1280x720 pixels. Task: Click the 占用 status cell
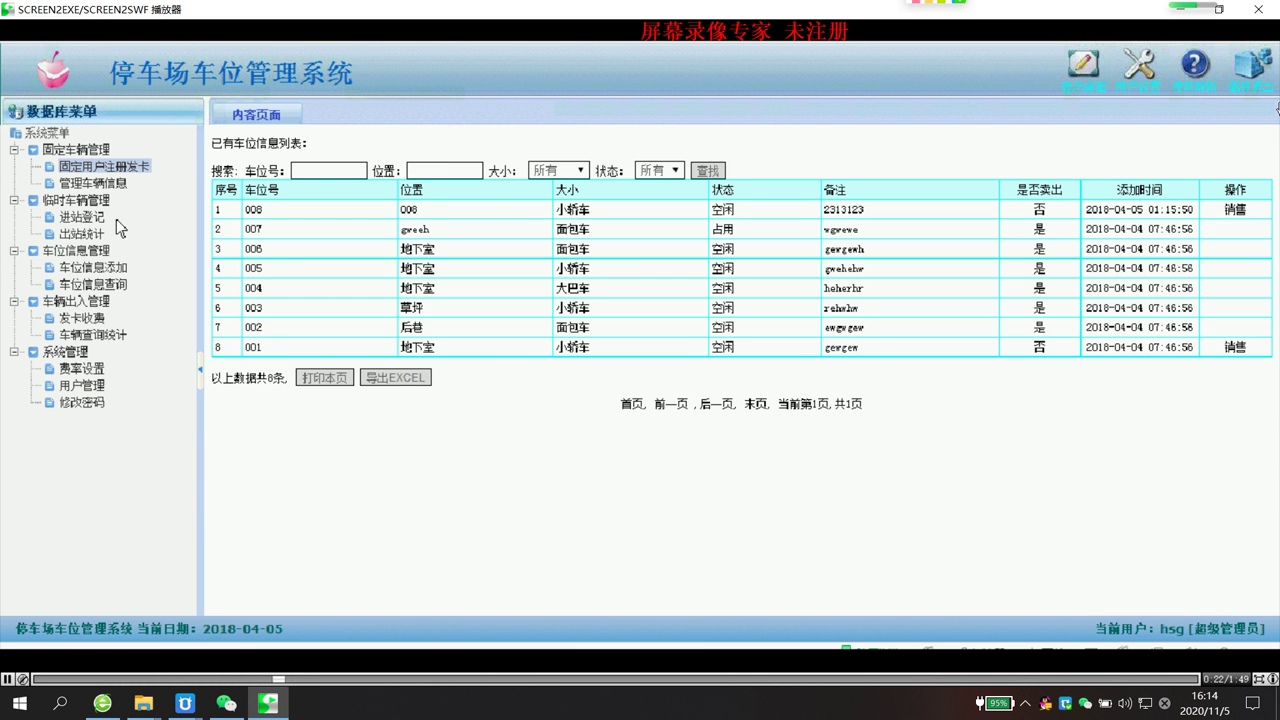(723, 230)
